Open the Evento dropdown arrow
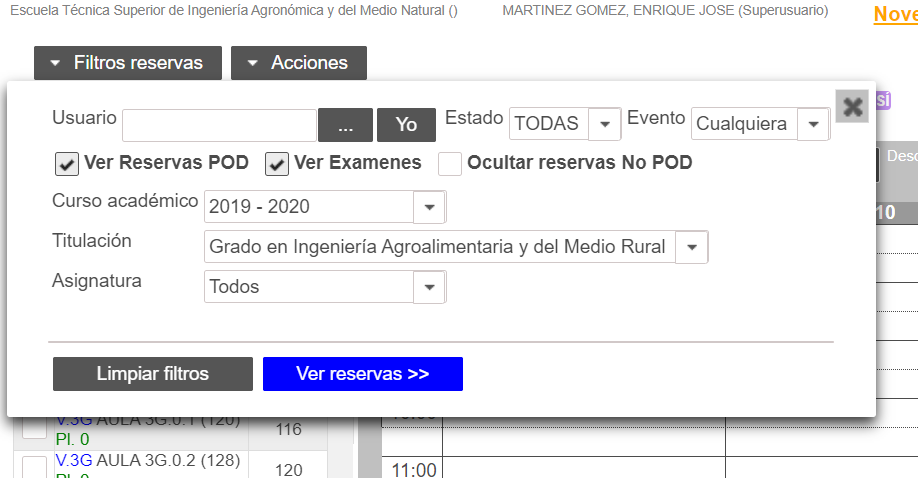The width and height of the screenshot is (918, 478). 813,124
